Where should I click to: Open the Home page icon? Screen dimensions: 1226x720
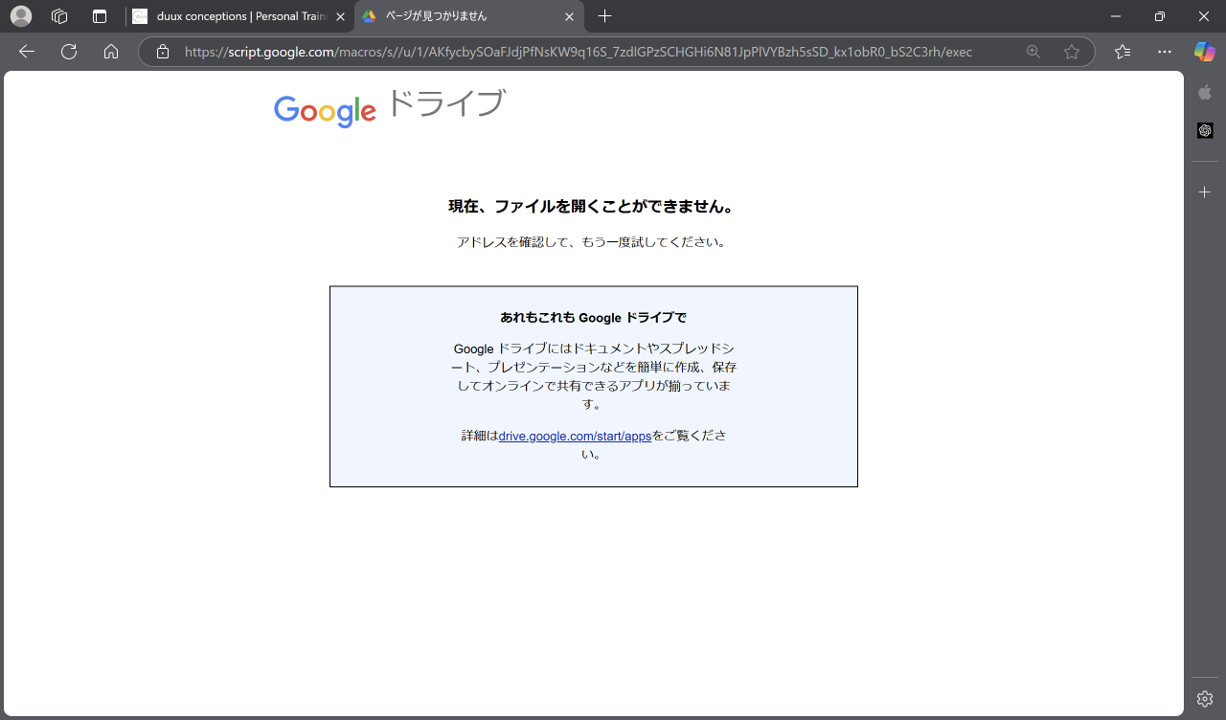111,52
